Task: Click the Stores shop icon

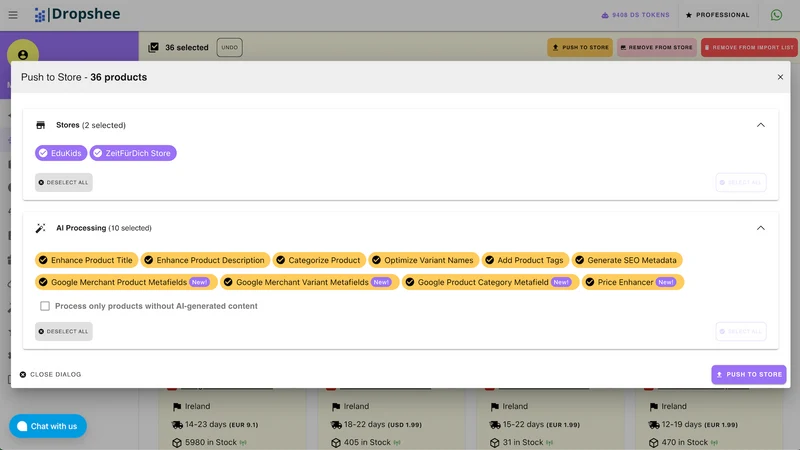Action: pos(40,125)
